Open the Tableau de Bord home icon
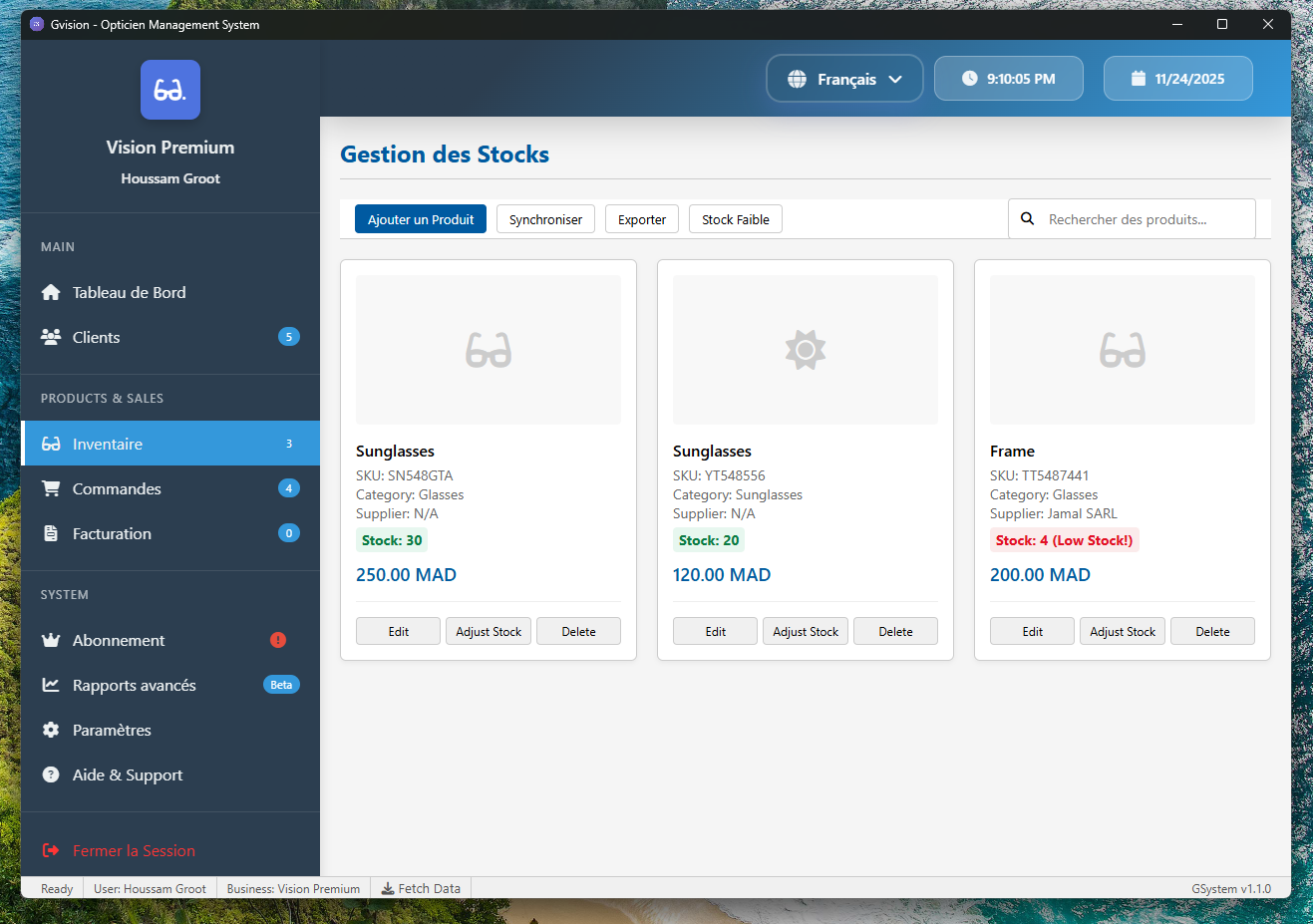The width and height of the screenshot is (1313, 924). click(x=49, y=292)
